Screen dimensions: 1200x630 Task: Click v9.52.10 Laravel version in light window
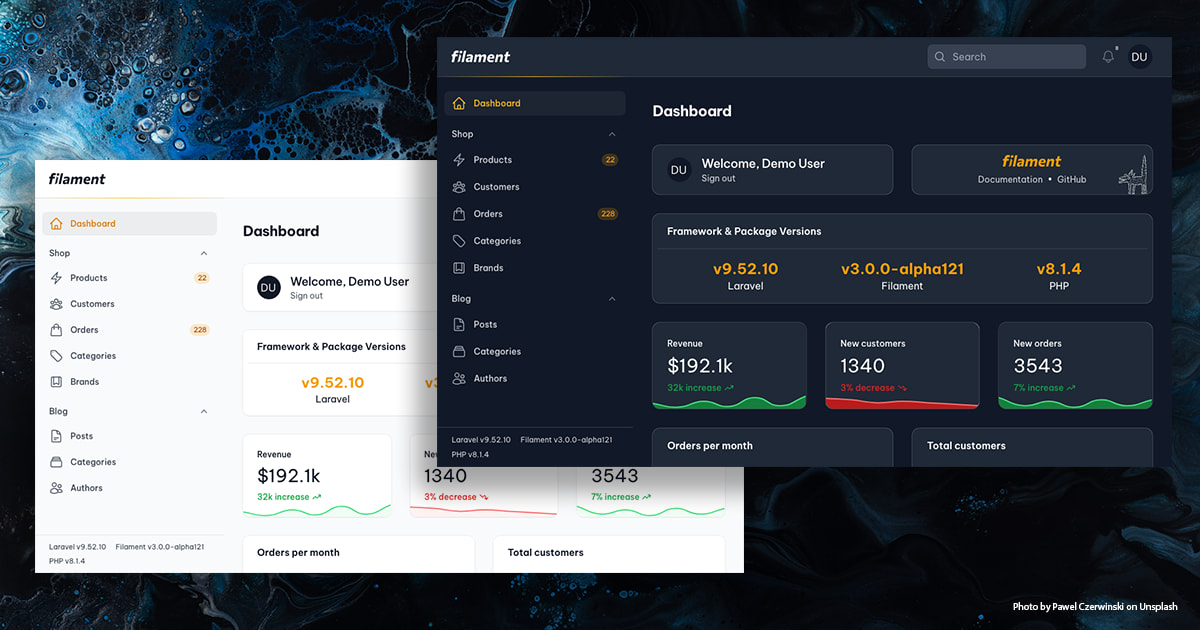pyautogui.click(x=332, y=382)
